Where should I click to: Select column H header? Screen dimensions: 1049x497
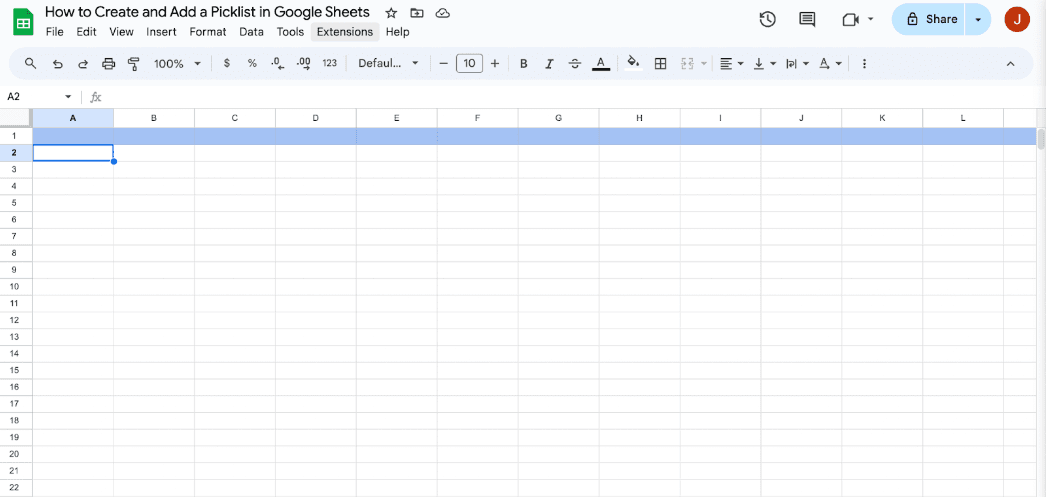640,118
